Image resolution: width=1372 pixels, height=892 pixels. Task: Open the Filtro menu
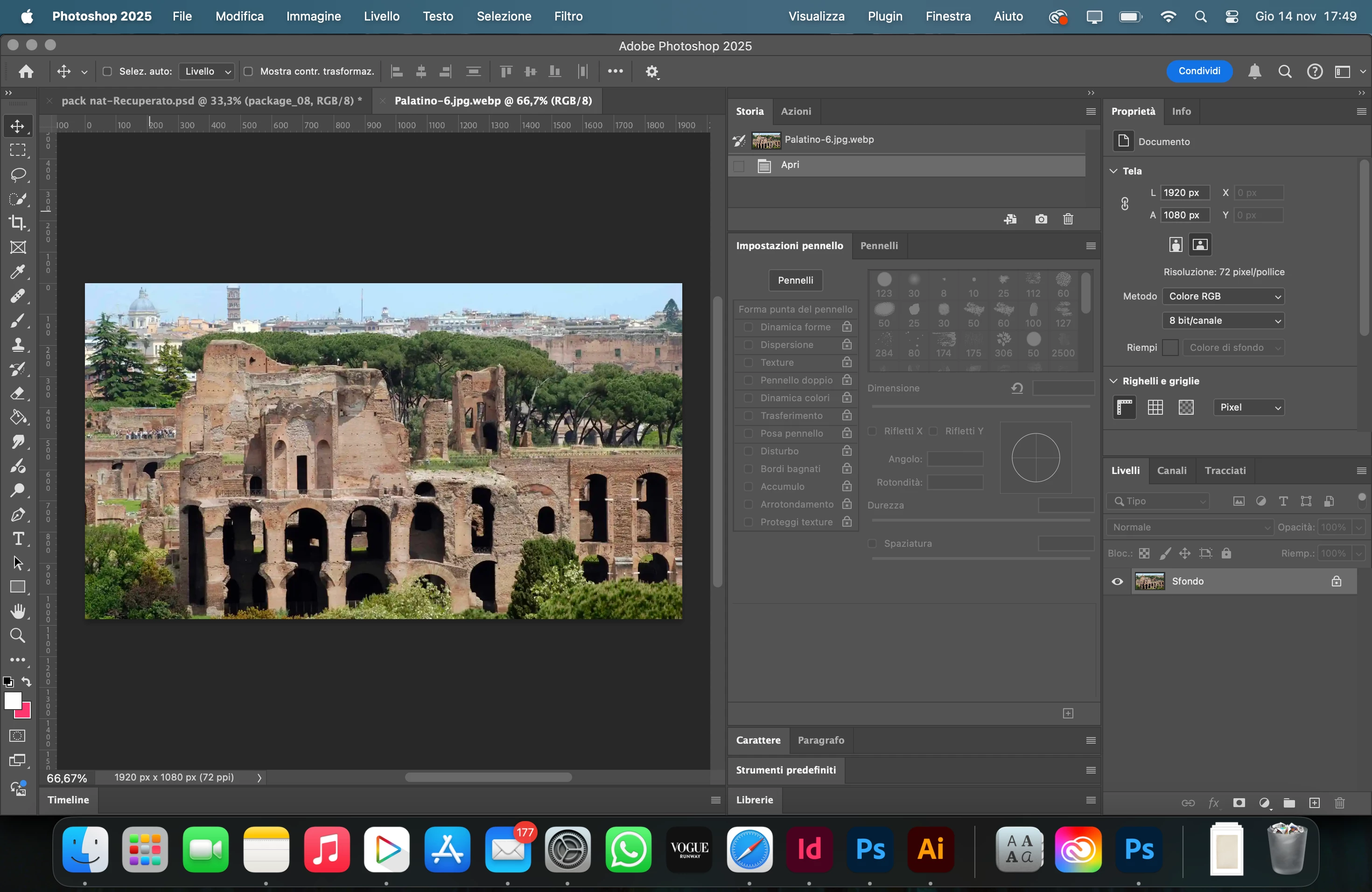tap(568, 16)
